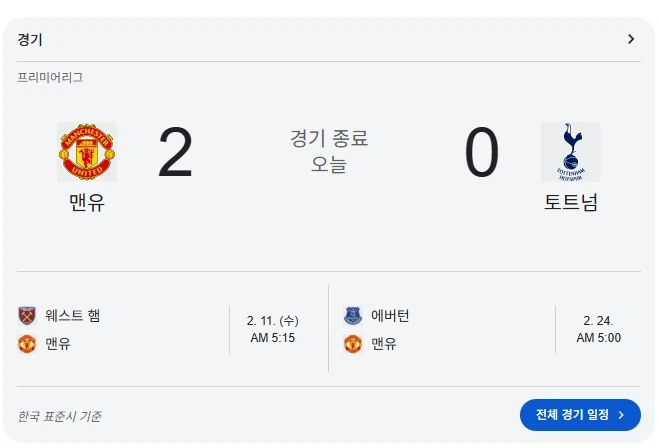Click the 2. 24. fixture date
The height and width of the screenshot is (448, 659).
coord(598,321)
